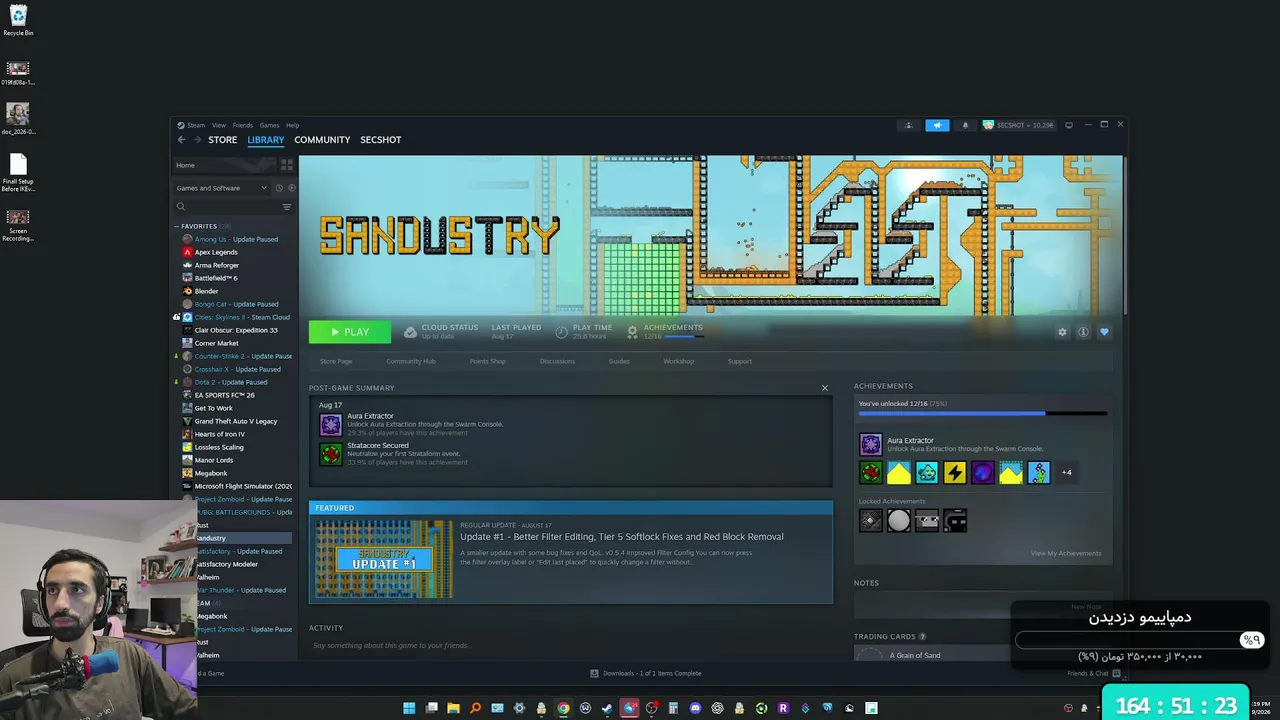1280x720 pixels.
Task: Open the blue announcements megaphone button
Action: tap(937, 125)
